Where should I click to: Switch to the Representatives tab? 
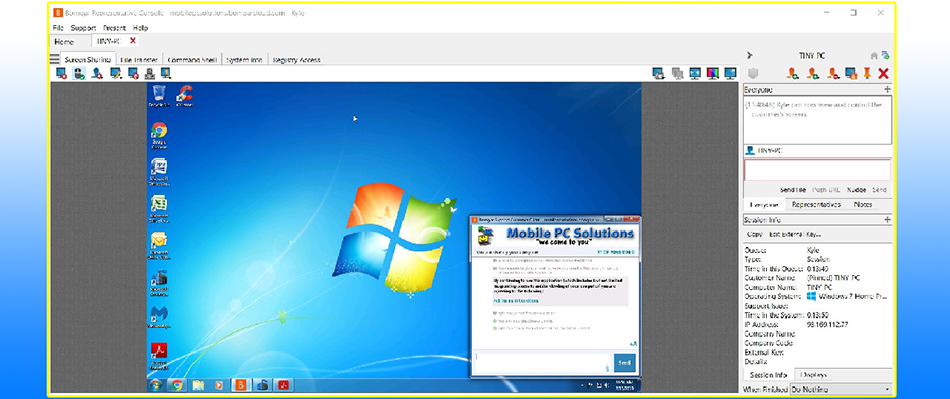pos(816,205)
